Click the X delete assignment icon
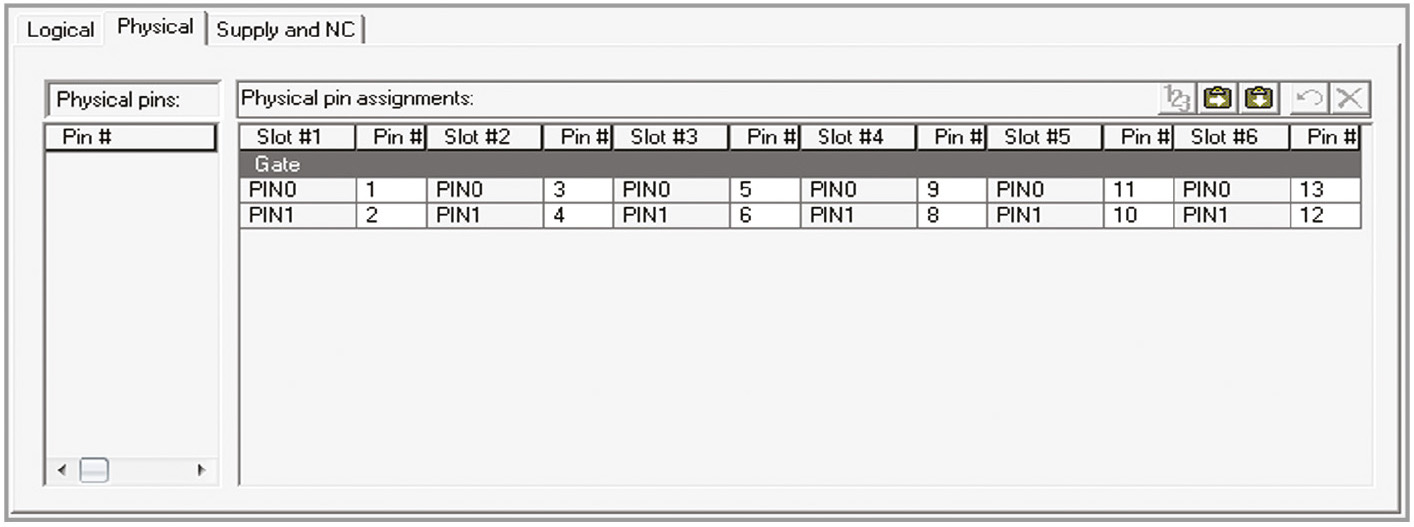 tap(1350, 98)
